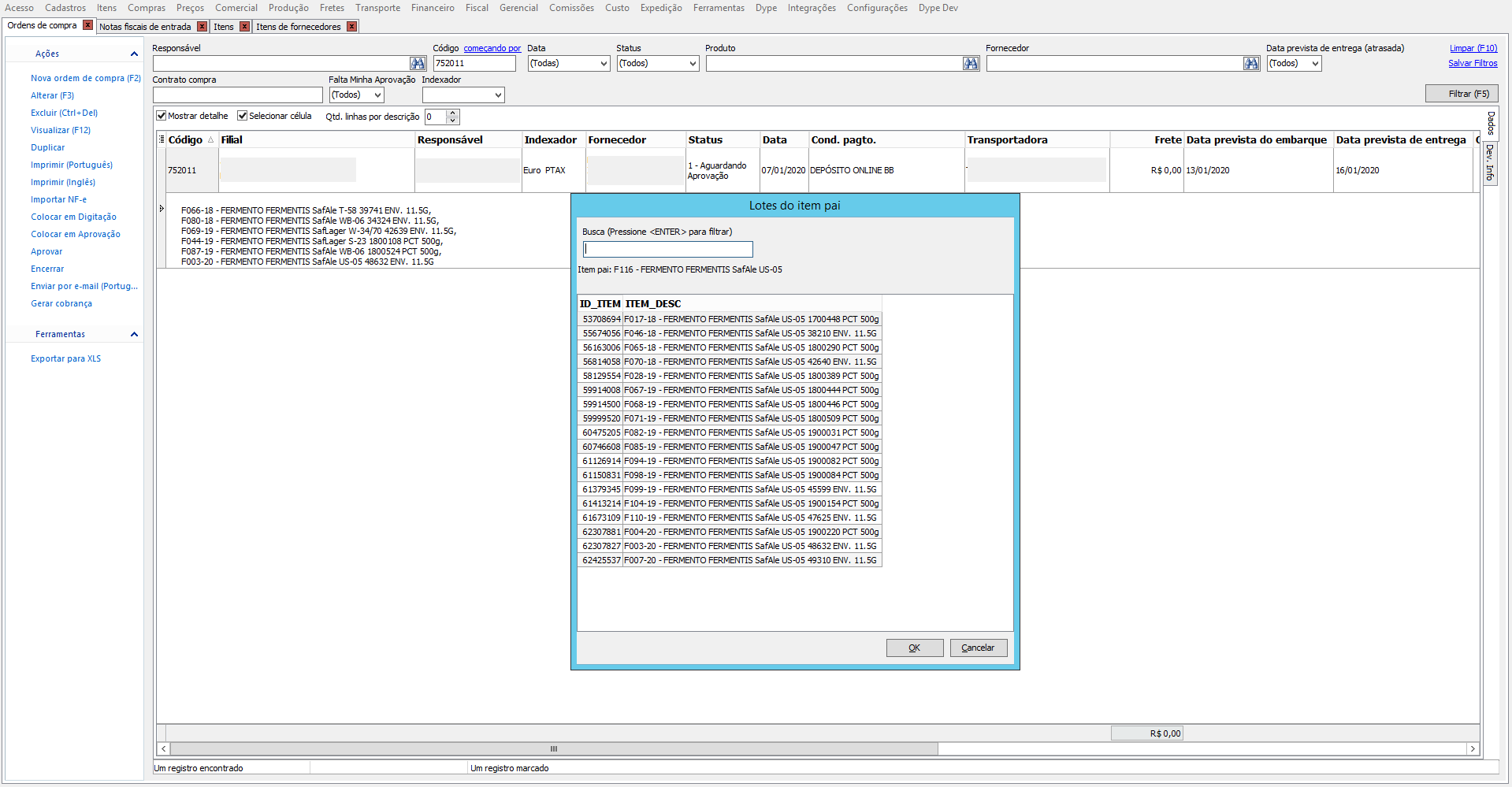Click the horizontal scrollbar right arrow
This screenshot has height=787, width=1512.
click(x=1473, y=748)
